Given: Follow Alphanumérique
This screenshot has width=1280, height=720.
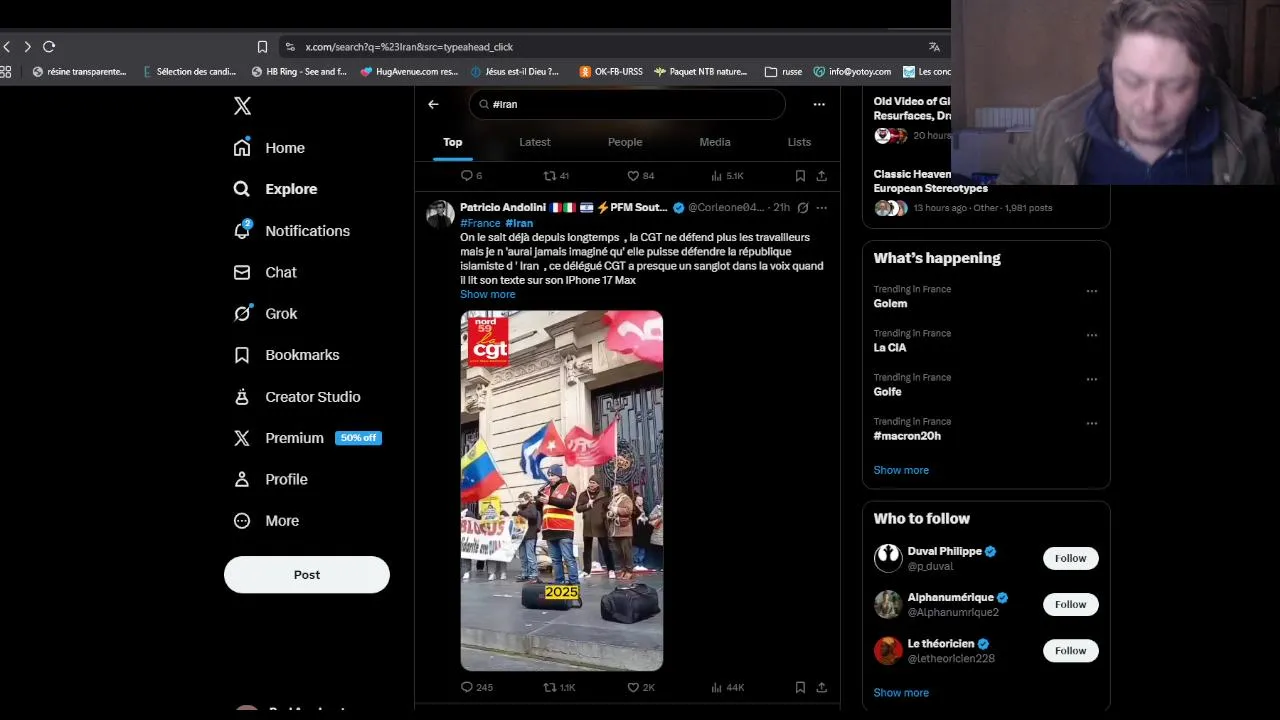Looking at the screenshot, I should pyautogui.click(x=1070, y=604).
